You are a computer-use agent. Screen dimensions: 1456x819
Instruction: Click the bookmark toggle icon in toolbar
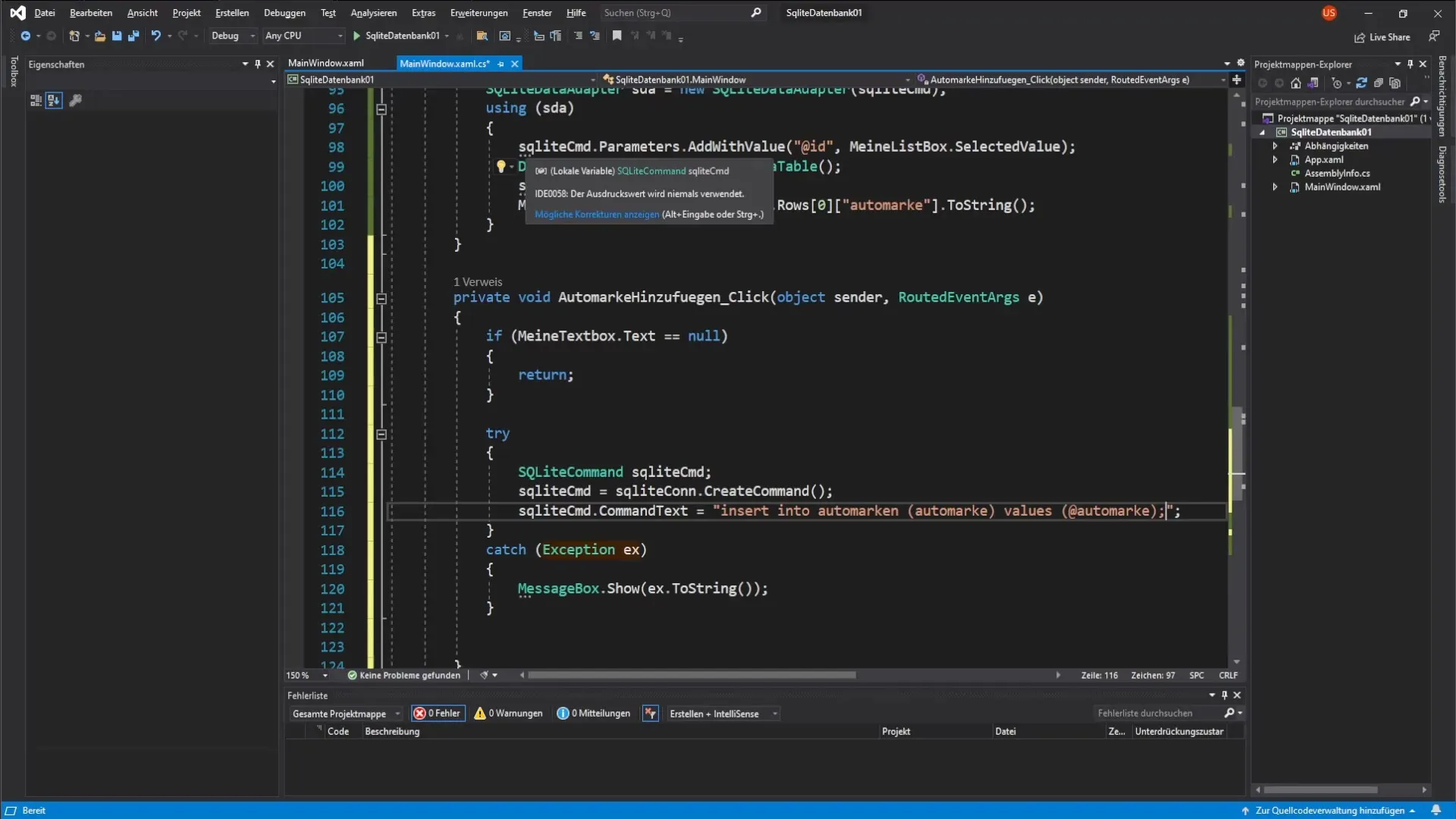[617, 36]
